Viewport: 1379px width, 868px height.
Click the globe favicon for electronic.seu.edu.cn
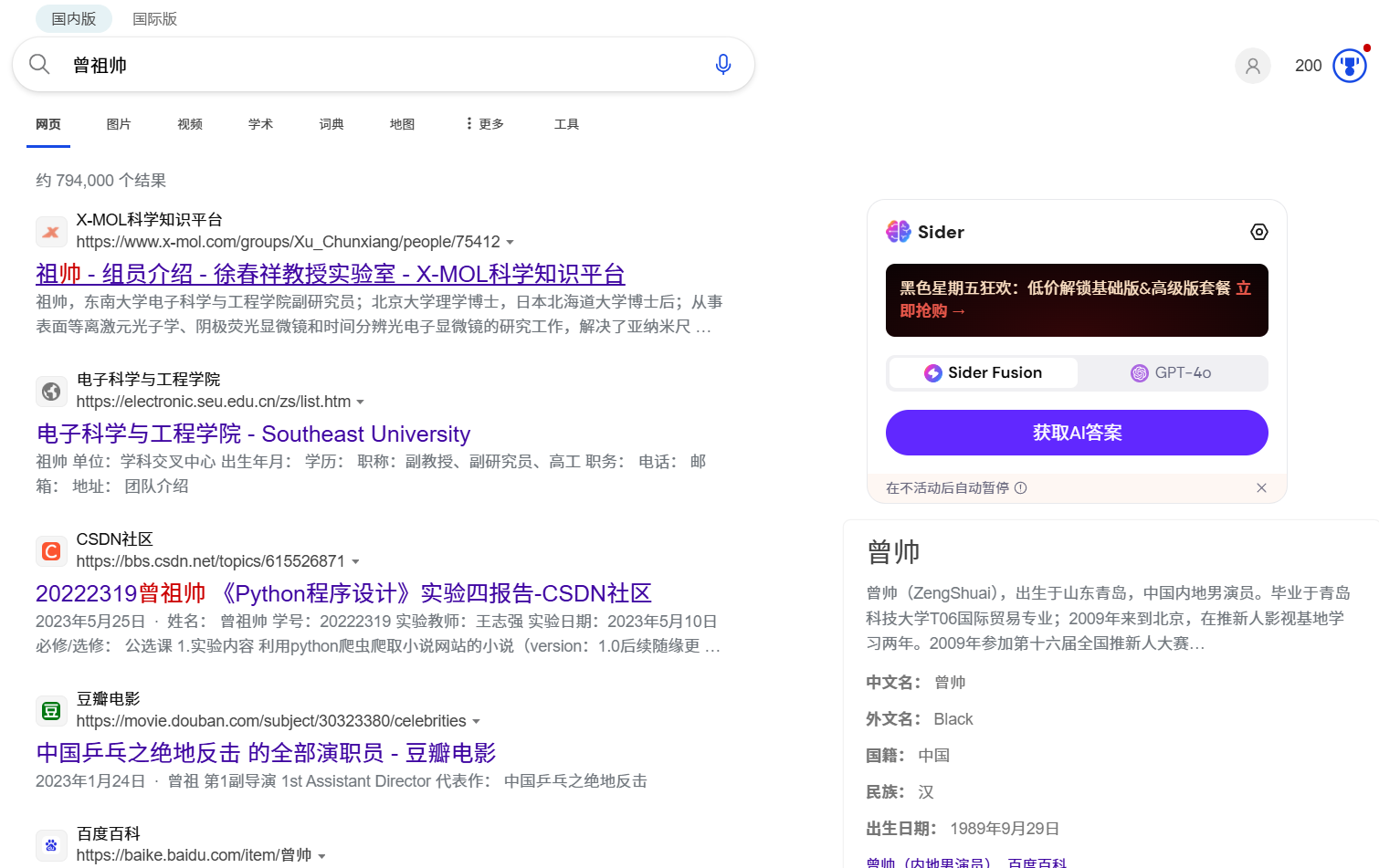tap(51, 392)
